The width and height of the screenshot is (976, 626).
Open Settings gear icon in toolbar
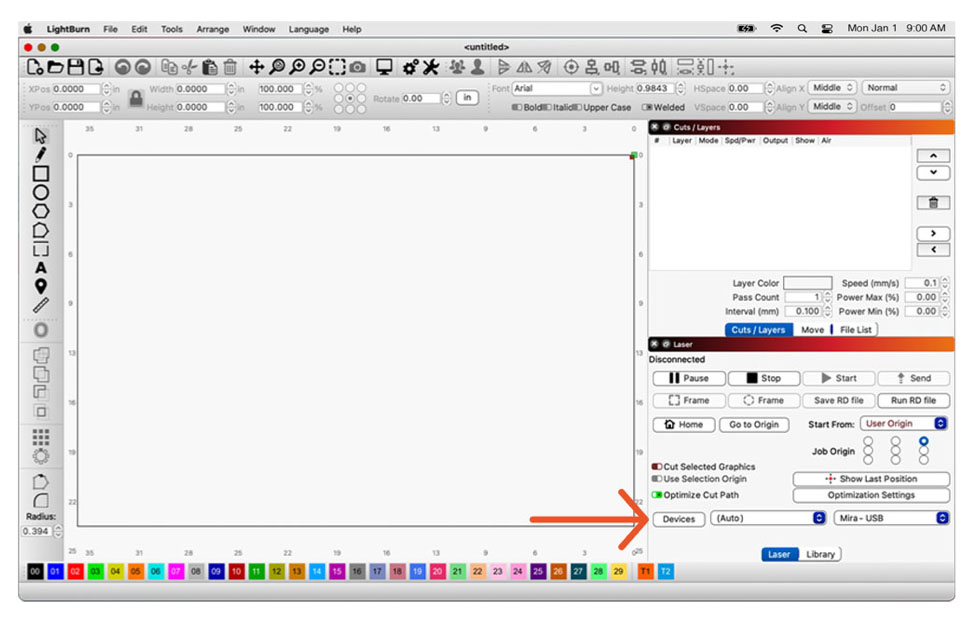410,67
